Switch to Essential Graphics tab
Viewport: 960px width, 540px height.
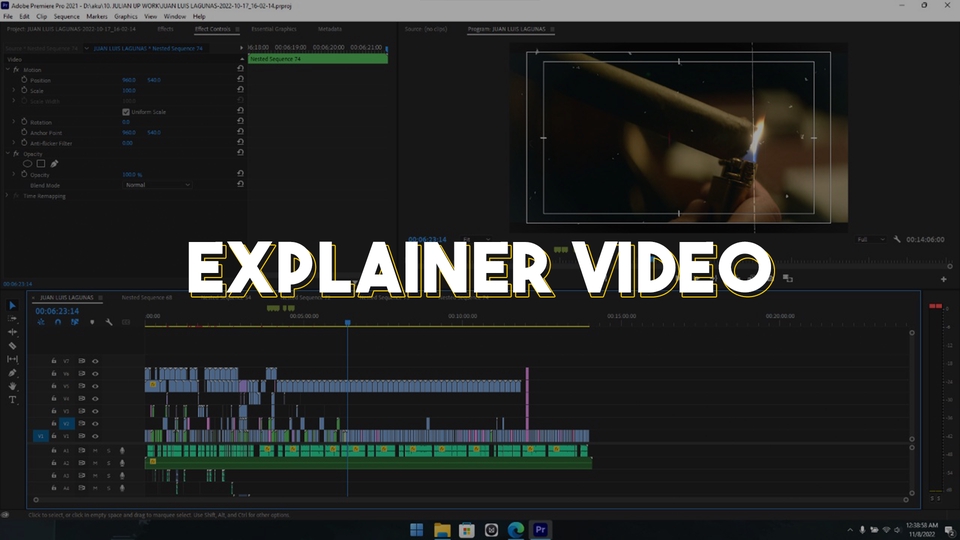tap(274, 29)
